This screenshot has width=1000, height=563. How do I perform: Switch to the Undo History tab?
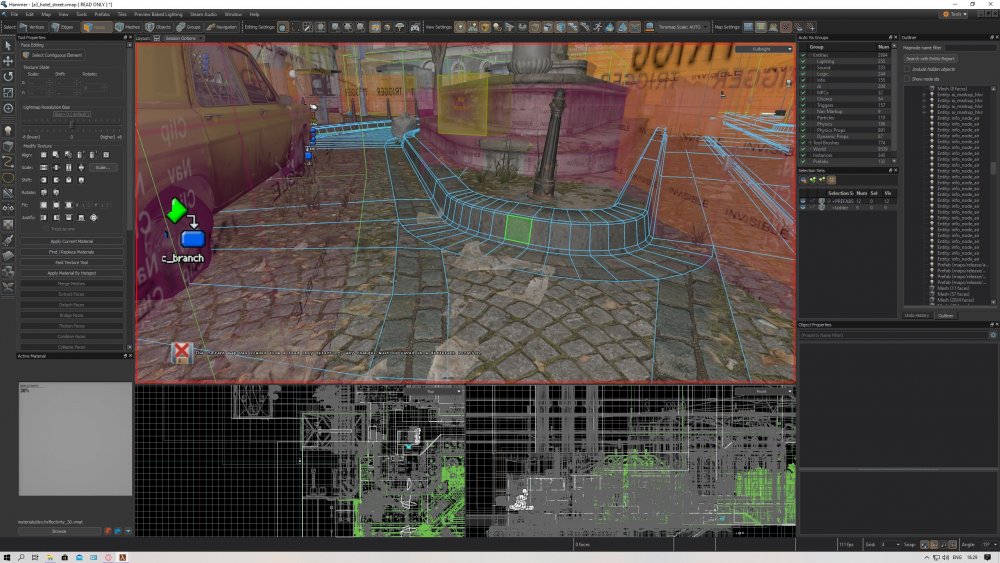(916, 316)
